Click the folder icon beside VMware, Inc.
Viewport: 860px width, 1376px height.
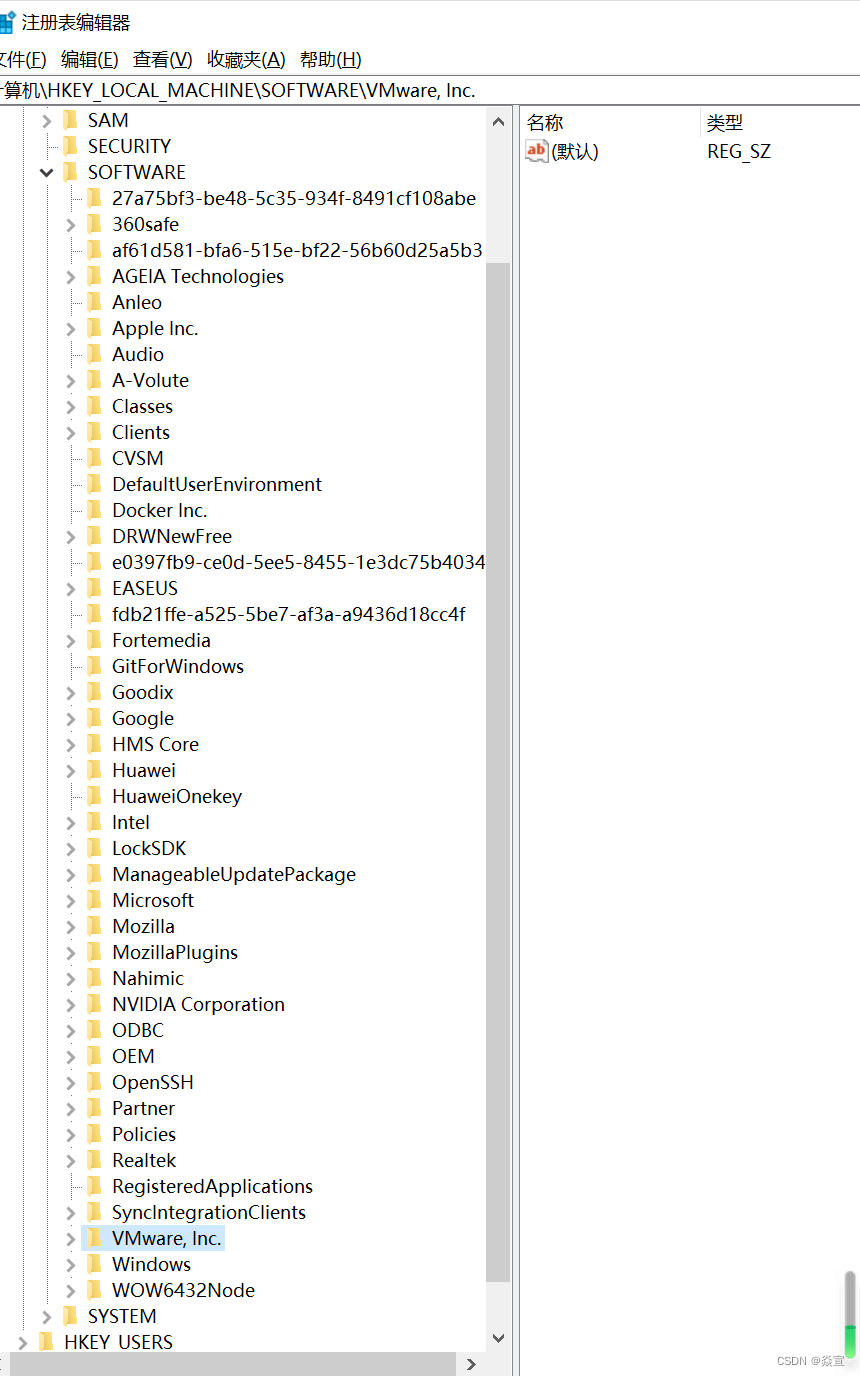[x=94, y=1238]
